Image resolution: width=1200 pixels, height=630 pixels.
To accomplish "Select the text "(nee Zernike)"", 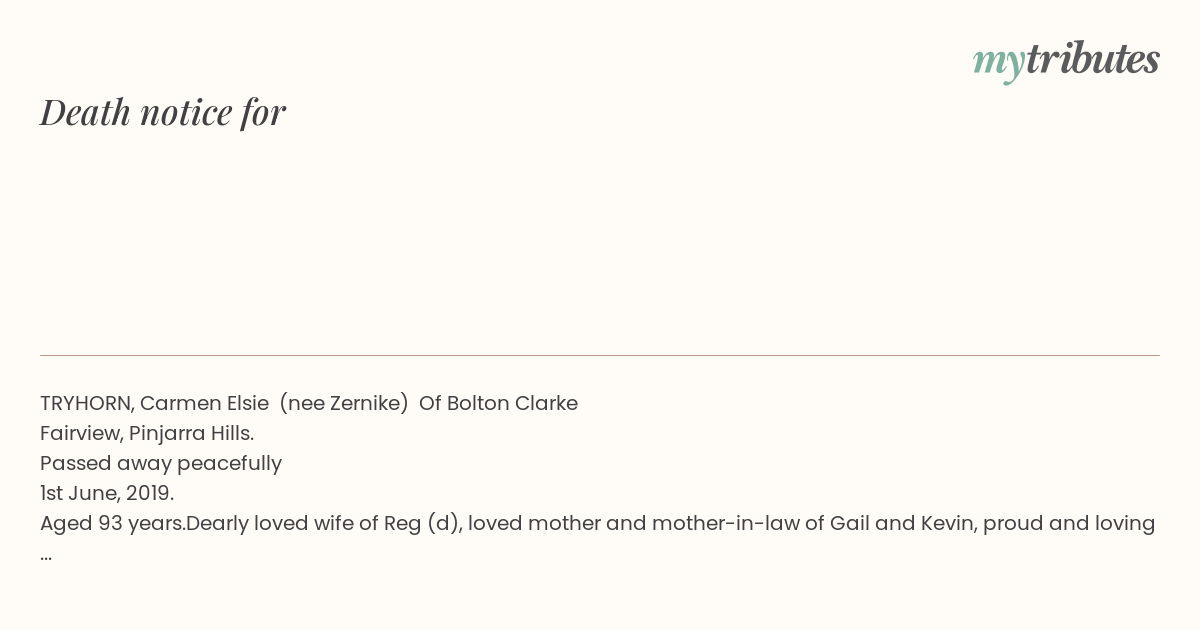I will (344, 404).
